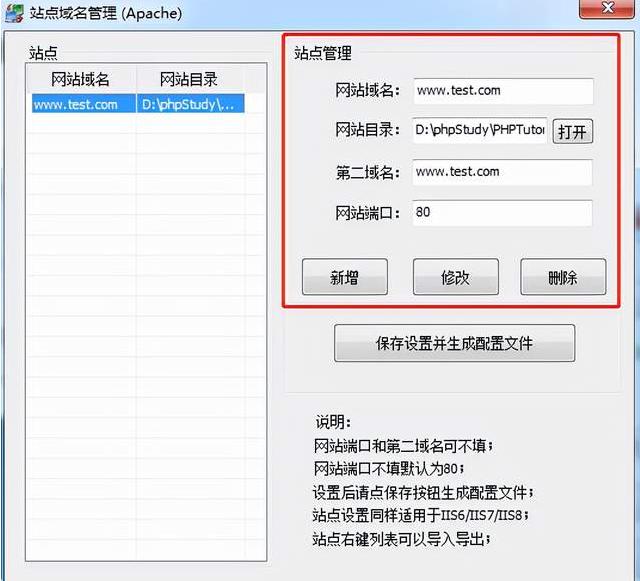Select the www.test.com row in the site list

tap(76, 104)
